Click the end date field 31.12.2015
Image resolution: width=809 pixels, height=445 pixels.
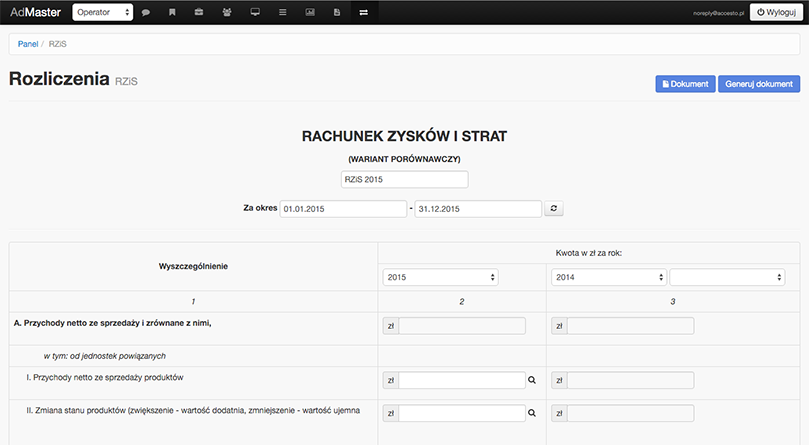[x=478, y=209]
